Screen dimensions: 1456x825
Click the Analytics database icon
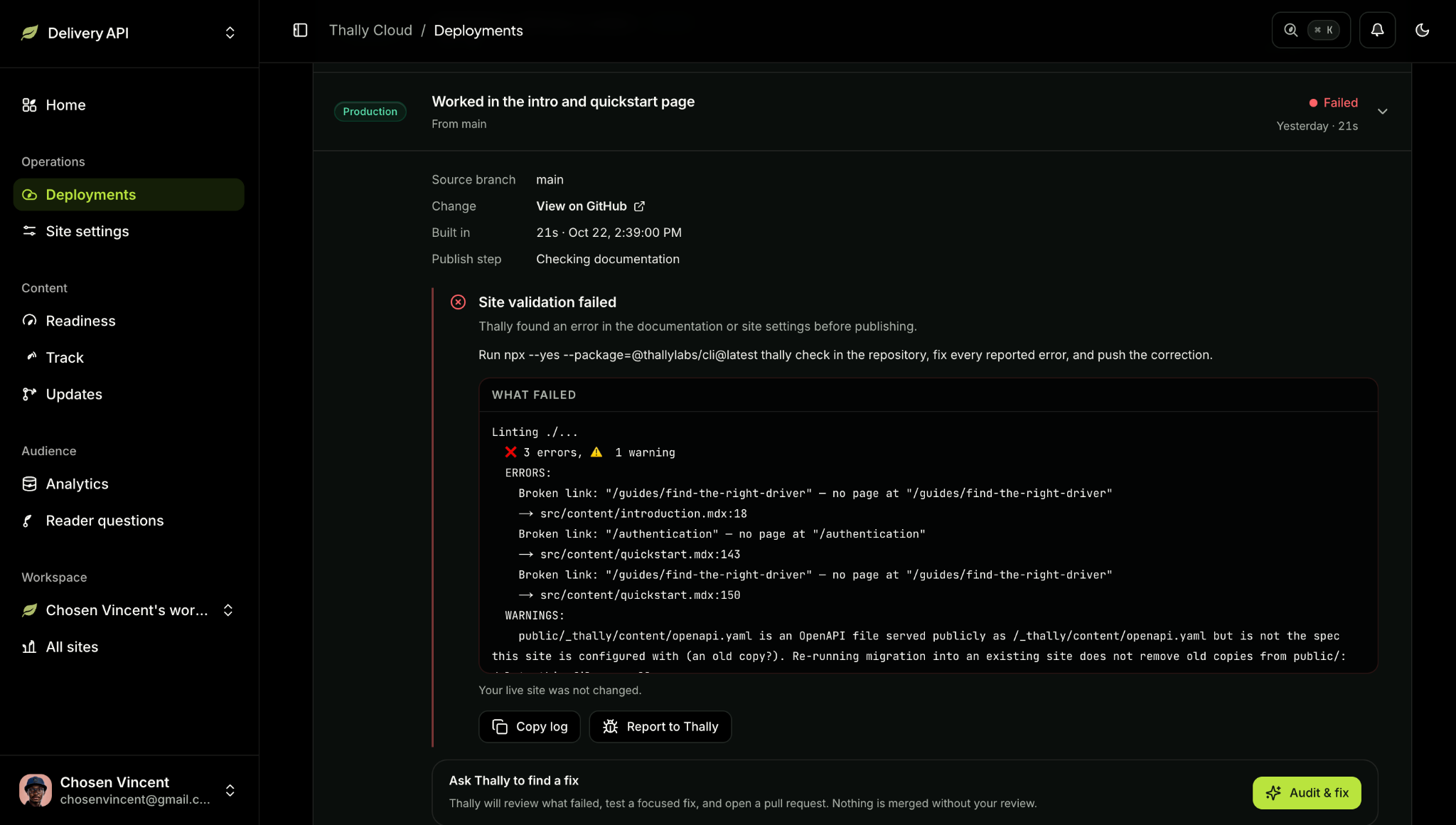tap(29, 484)
